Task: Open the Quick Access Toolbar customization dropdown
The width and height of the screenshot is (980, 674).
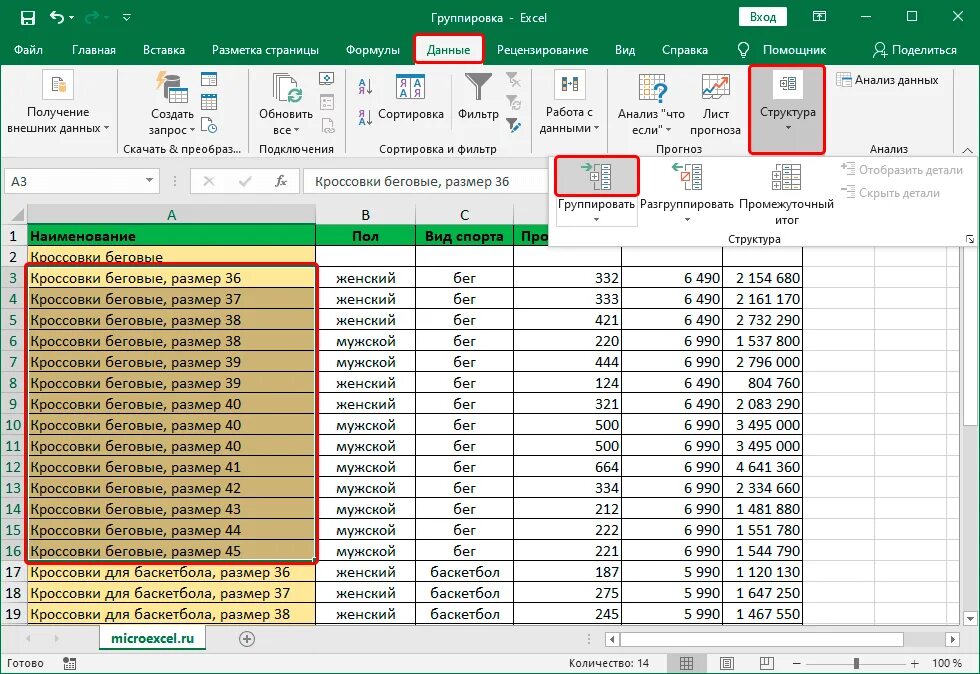Action: coord(127,18)
